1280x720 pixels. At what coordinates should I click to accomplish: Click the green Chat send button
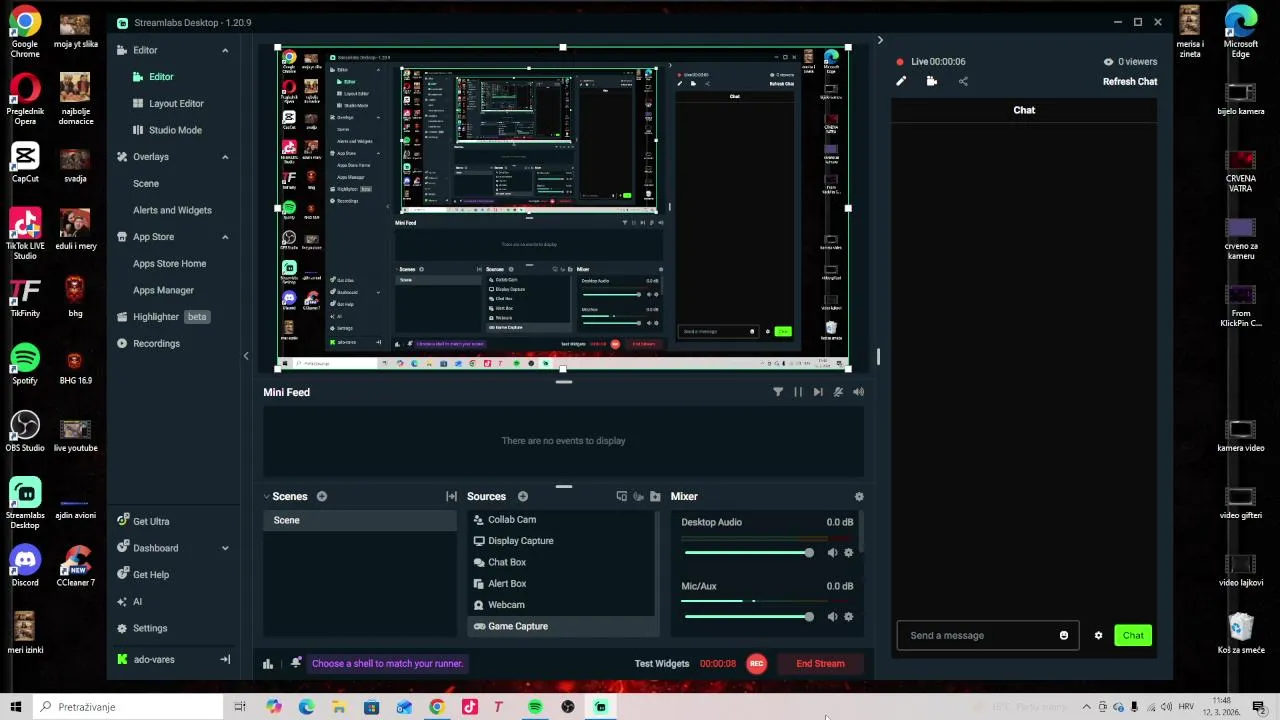click(1133, 636)
